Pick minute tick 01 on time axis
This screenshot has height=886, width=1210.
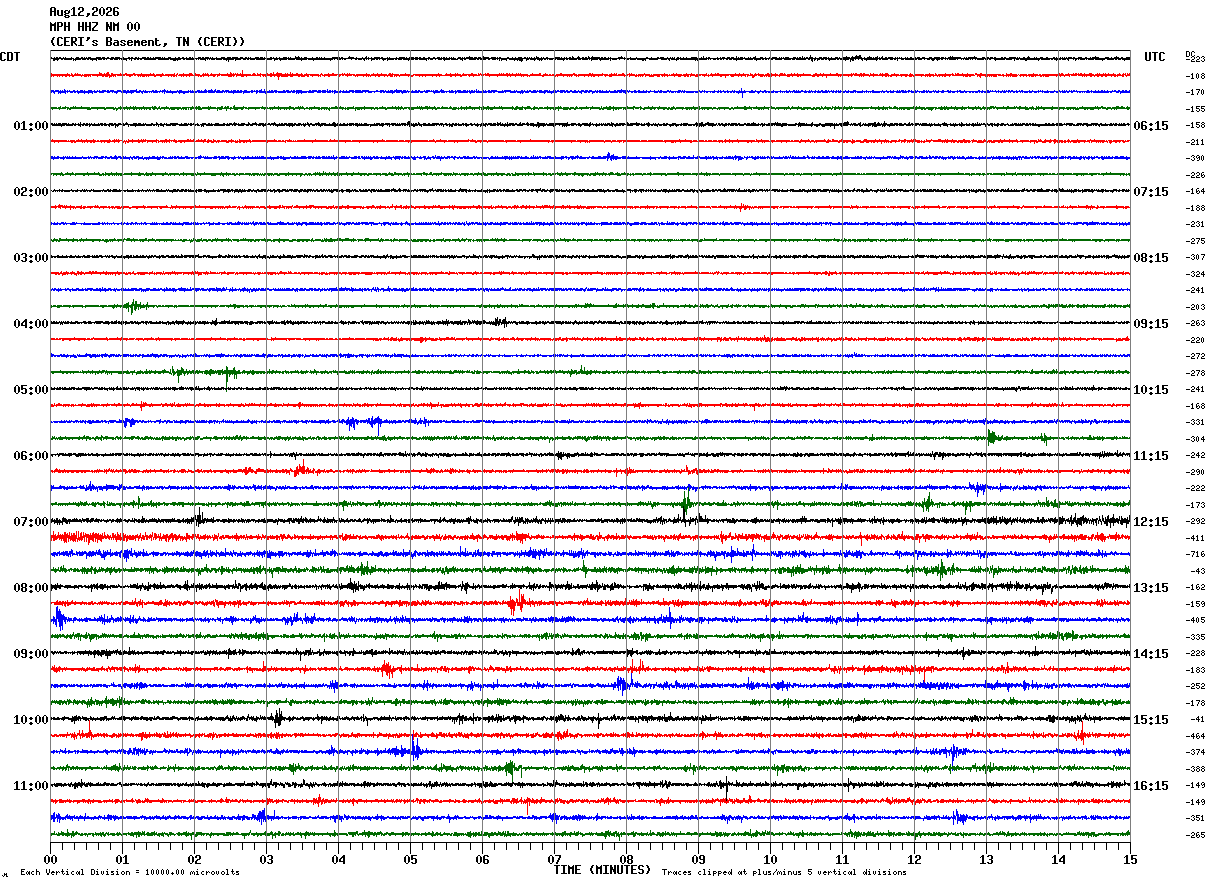[122, 859]
